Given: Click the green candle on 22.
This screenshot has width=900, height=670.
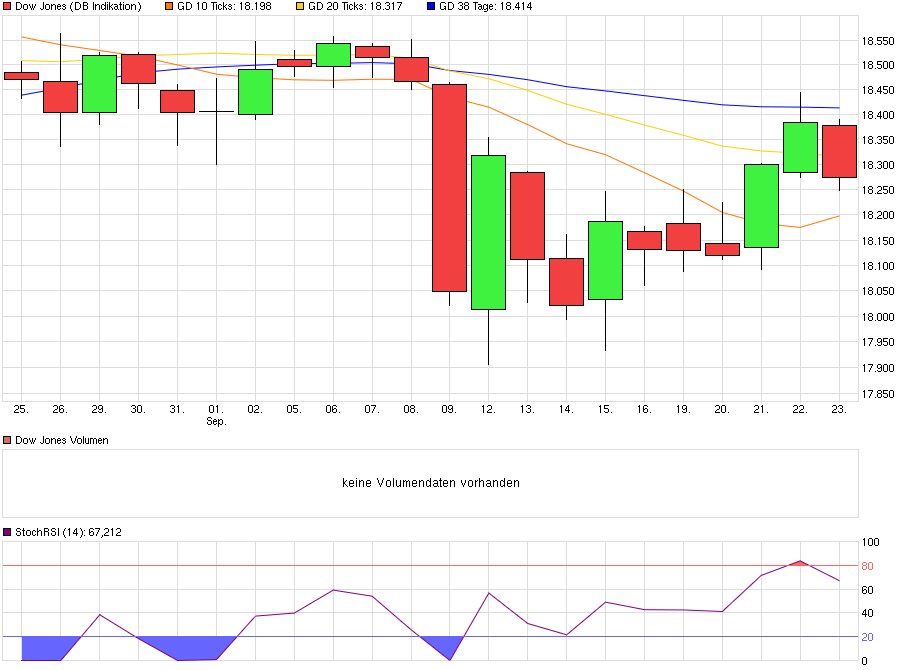Looking at the screenshot, I should click(801, 147).
